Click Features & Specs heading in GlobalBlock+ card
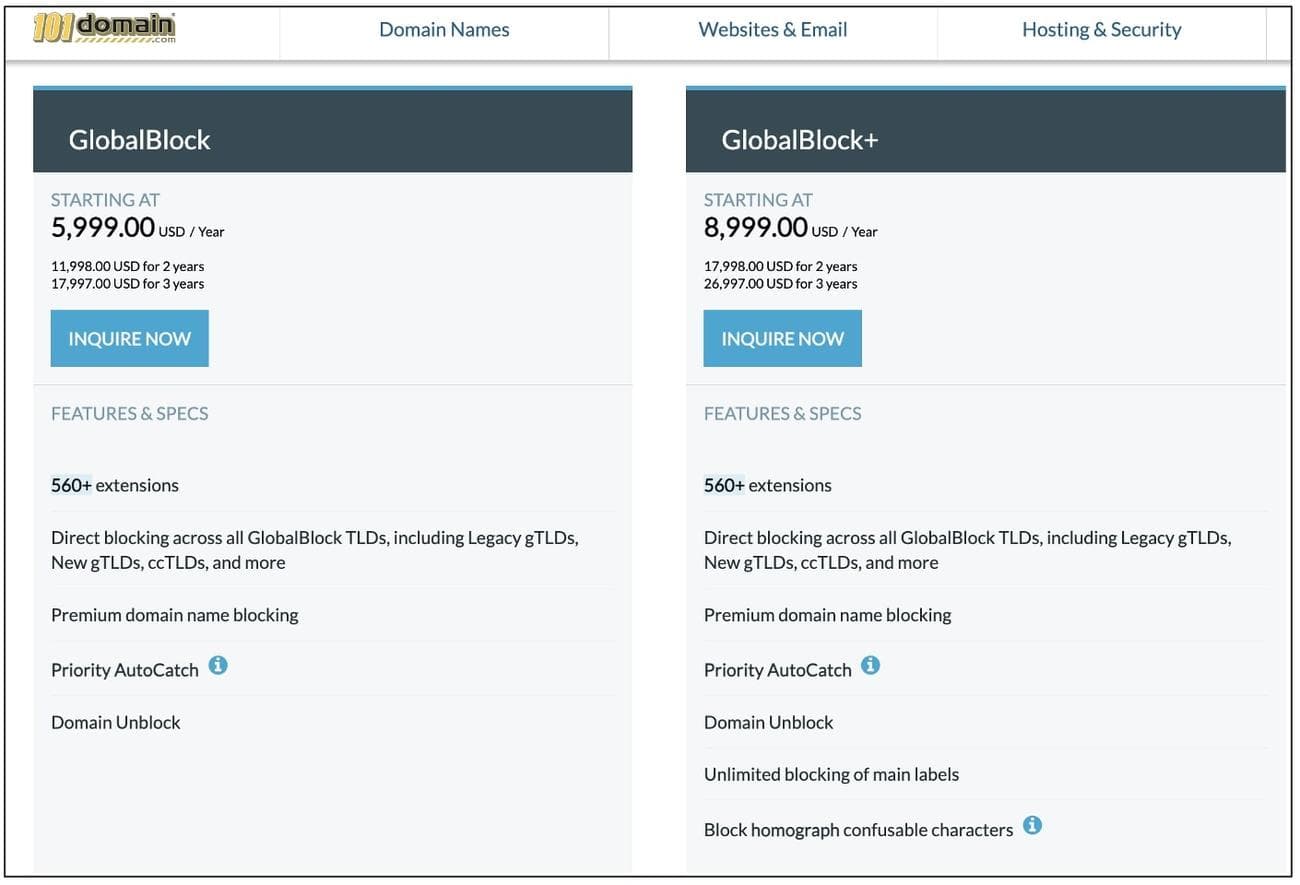 [x=782, y=414]
